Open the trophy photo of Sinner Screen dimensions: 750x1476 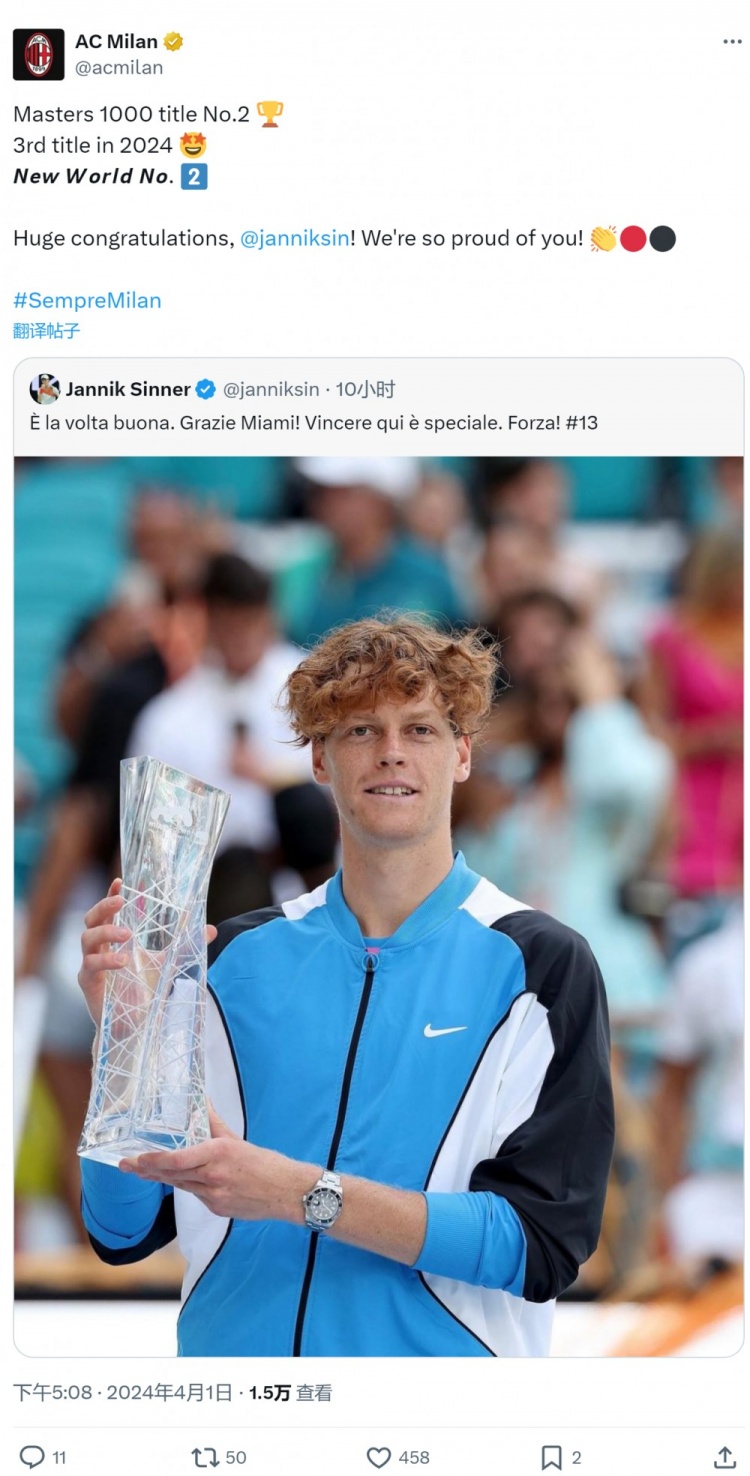pos(378,906)
